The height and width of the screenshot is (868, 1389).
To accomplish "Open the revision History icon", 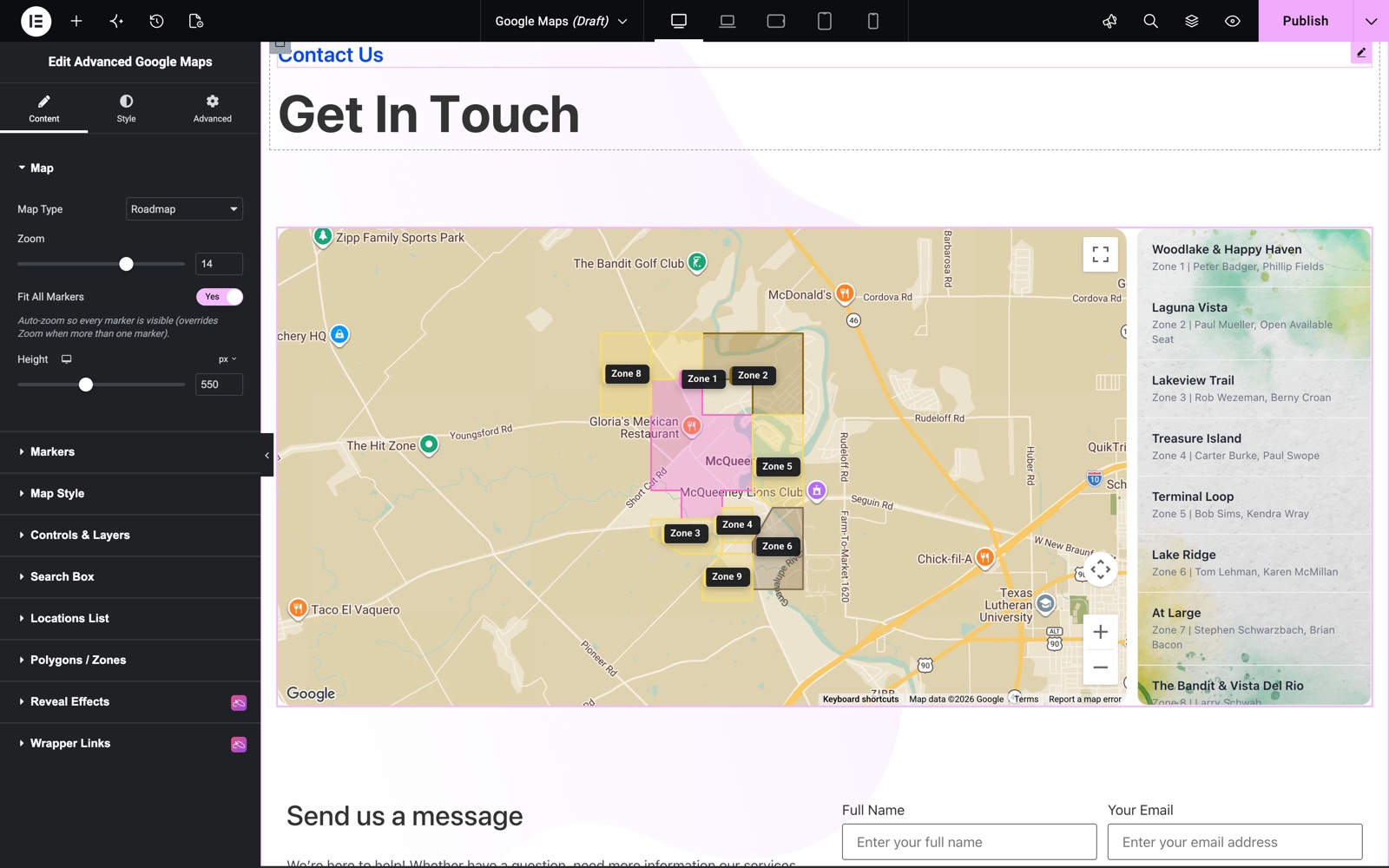I will (x=156, y=21).
